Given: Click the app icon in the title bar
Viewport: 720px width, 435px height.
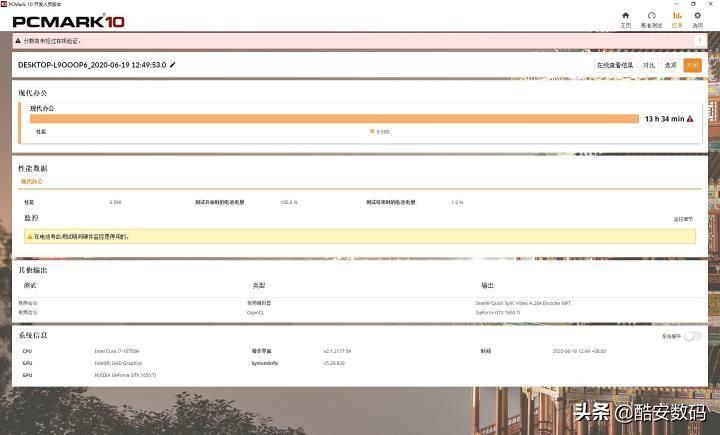Looking at the screenshot, I should (4, 4).
